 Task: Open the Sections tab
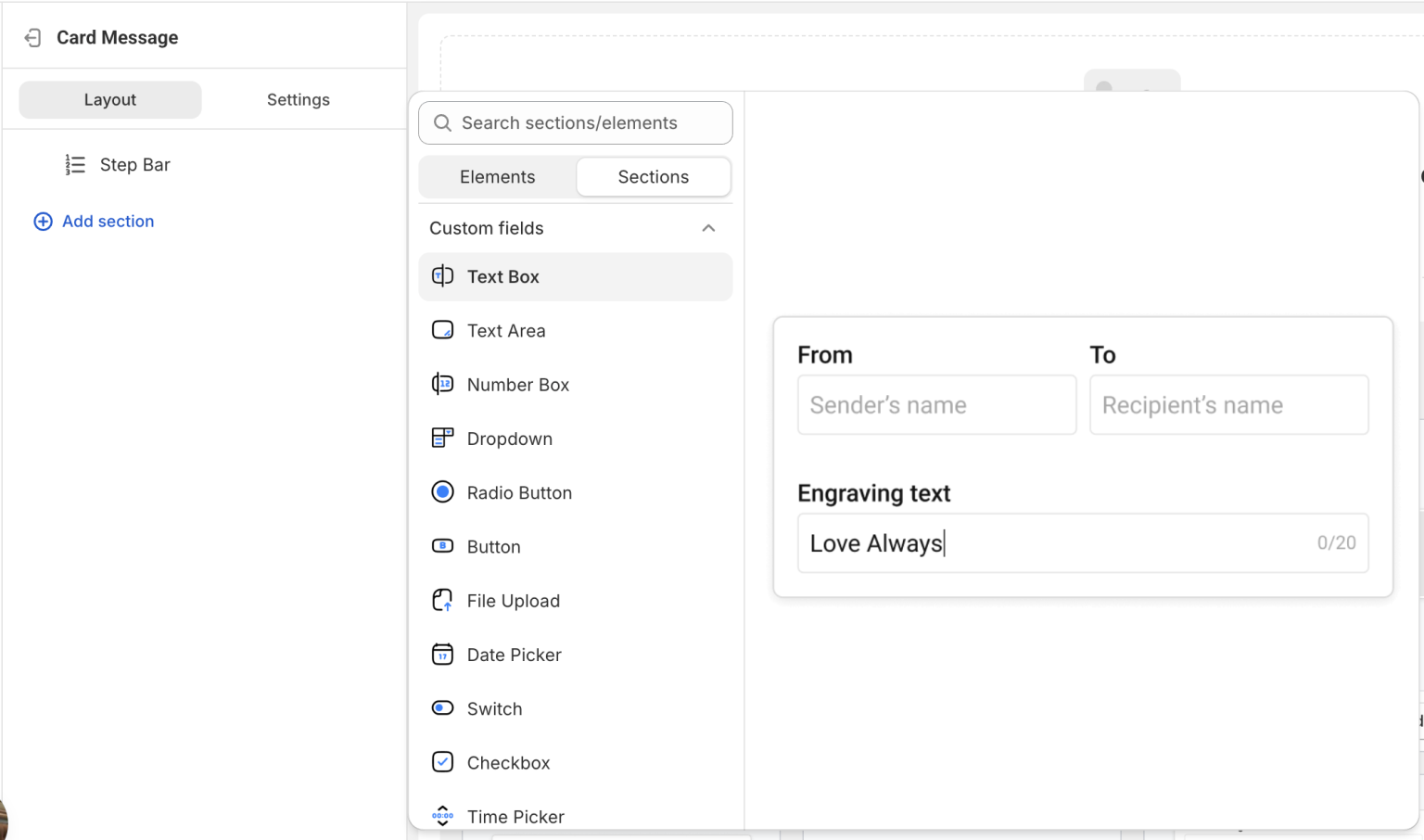pos(653,176)
